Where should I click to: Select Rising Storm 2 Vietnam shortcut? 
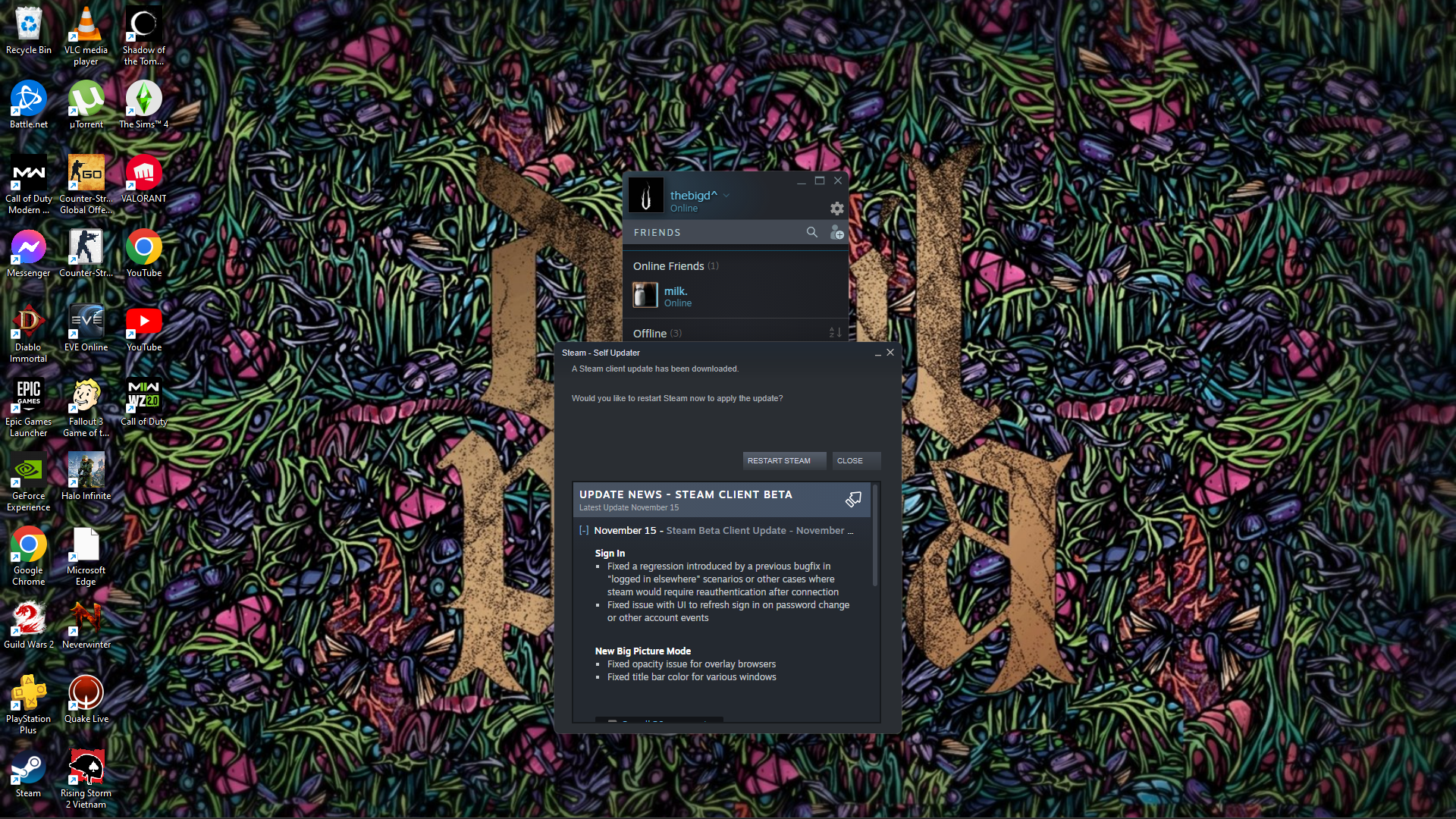(x=86, y=779)
